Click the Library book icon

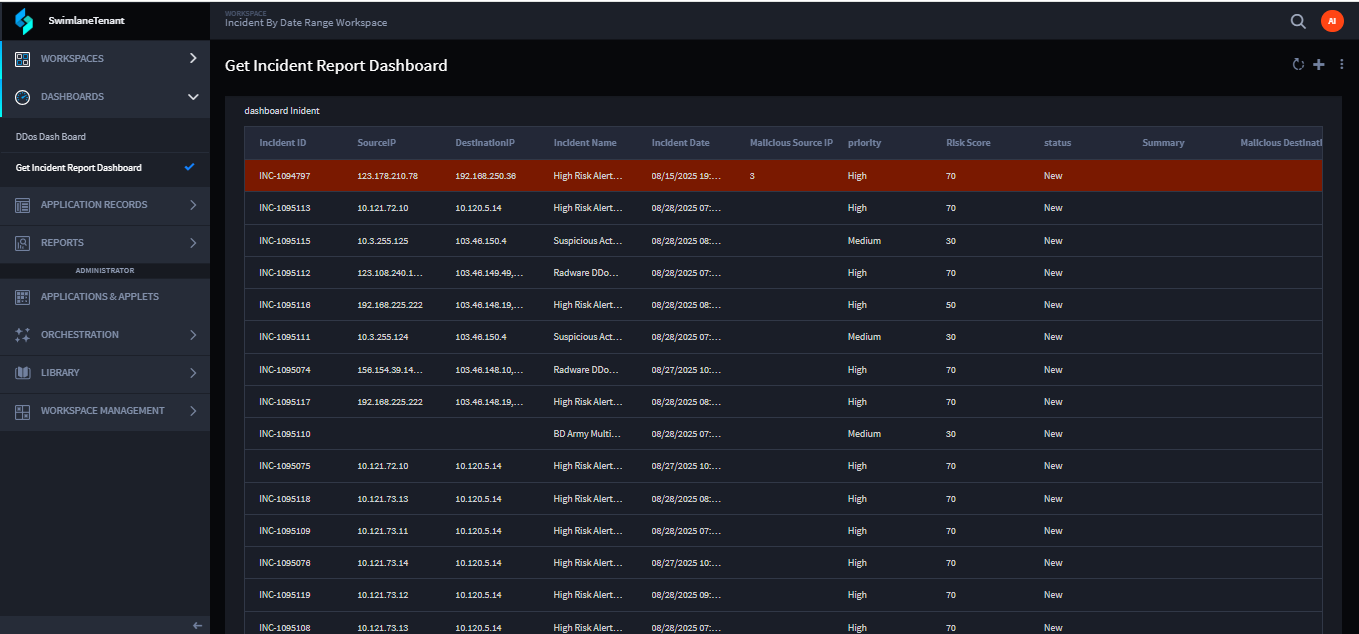[x=22, y=373]
